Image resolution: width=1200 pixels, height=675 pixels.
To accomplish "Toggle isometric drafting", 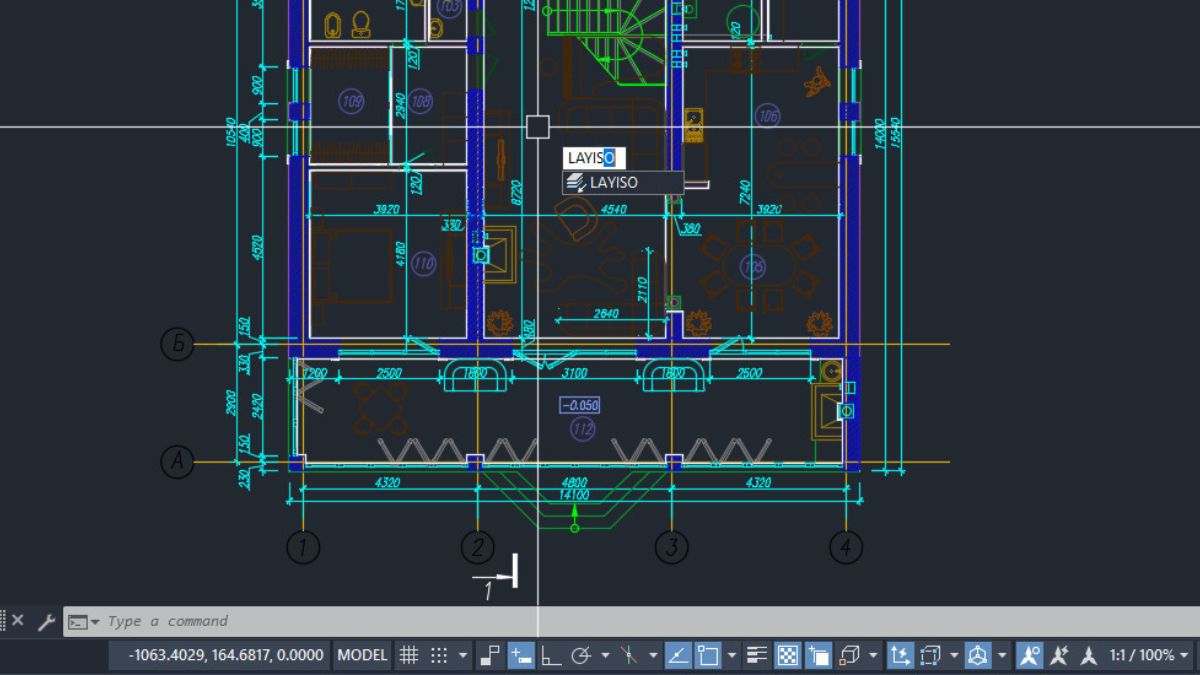I will 629,655.
